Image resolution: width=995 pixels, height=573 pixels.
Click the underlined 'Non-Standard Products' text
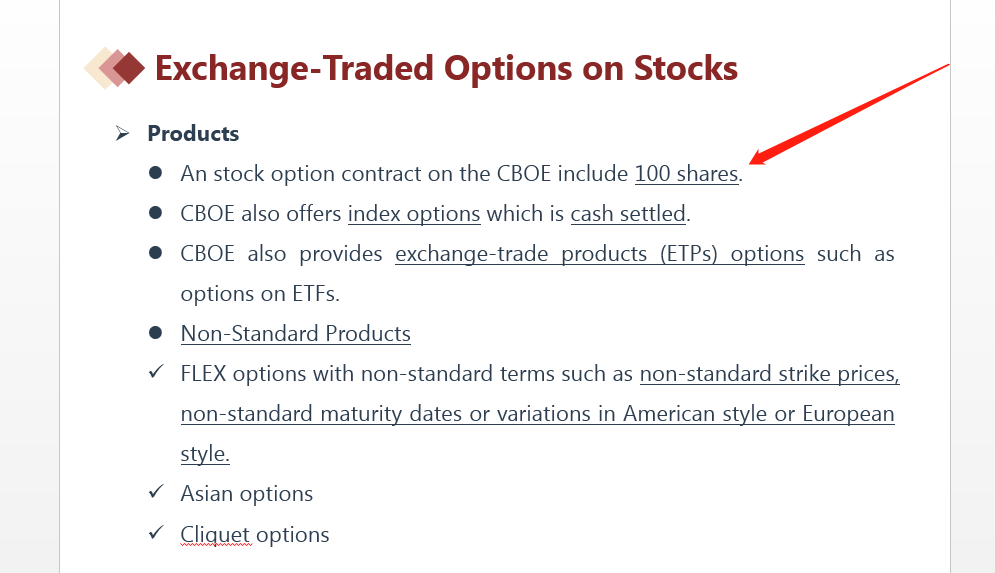[x=295, y=333]
